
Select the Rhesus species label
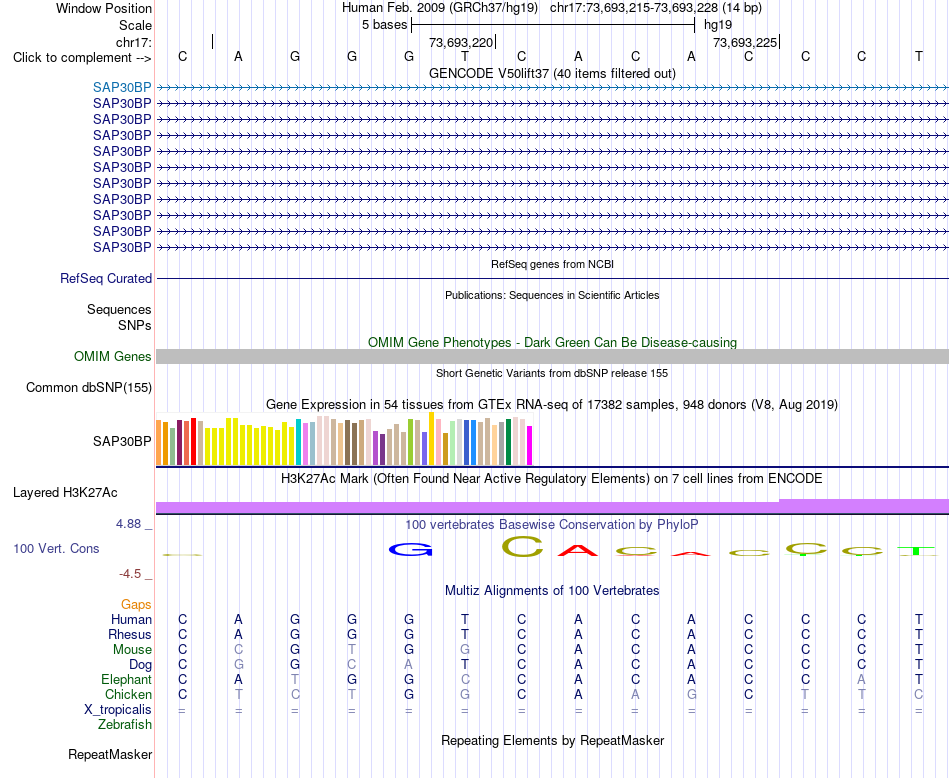(130, 634)
